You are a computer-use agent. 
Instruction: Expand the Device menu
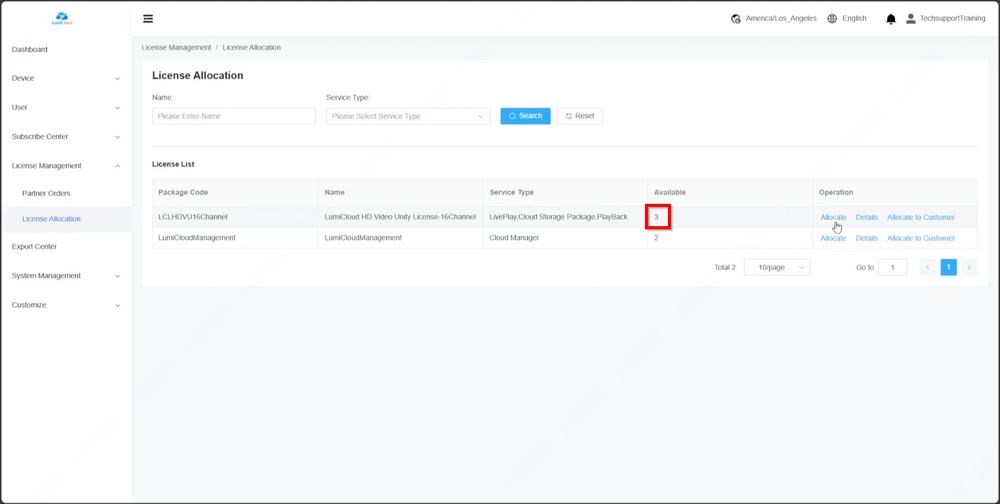(65, 78)
